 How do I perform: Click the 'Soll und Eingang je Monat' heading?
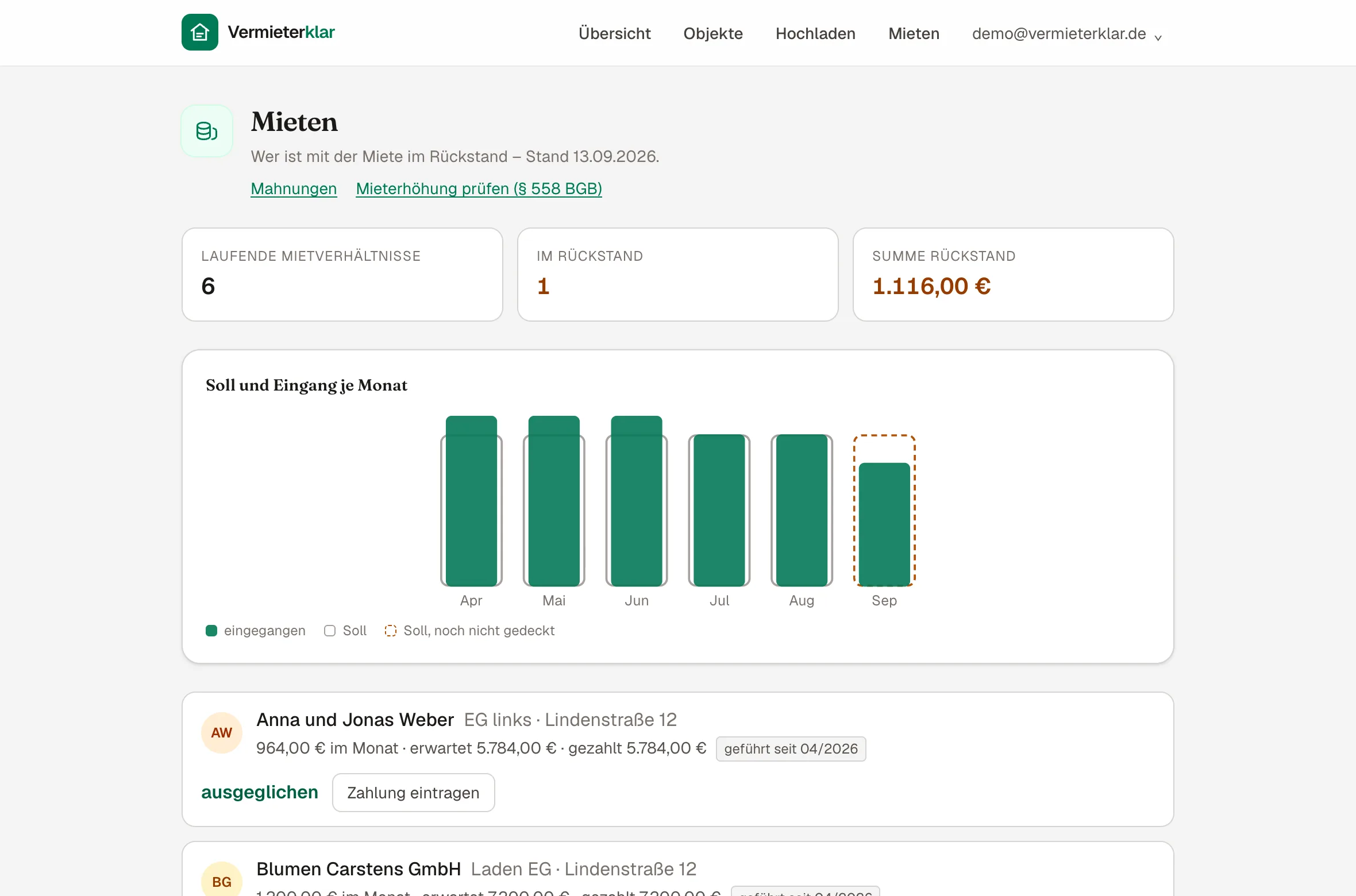pos(306,385)
